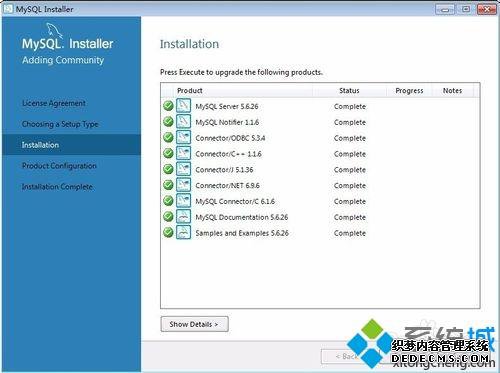Click the green checkmark beside MySQL Documentation 5.6.26
This screenshot has width=500, height=373.
click(168, 216)
